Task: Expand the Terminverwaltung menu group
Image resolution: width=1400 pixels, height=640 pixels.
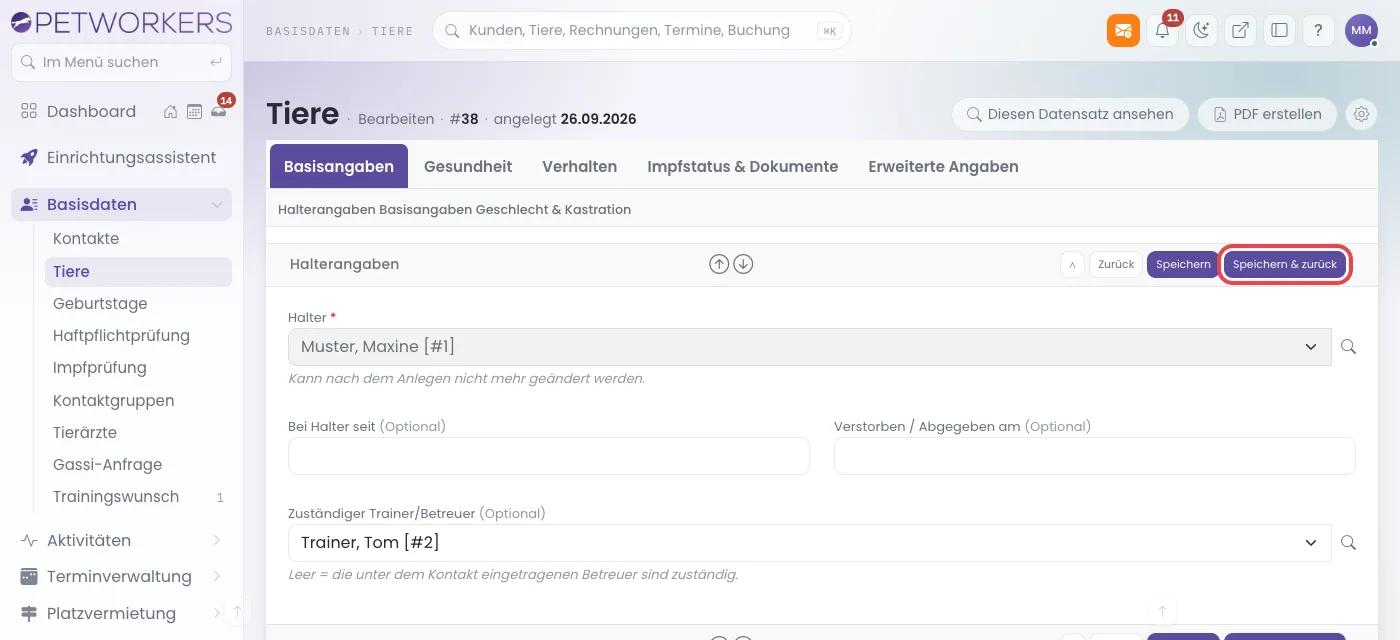Action: tap(121, 576)
